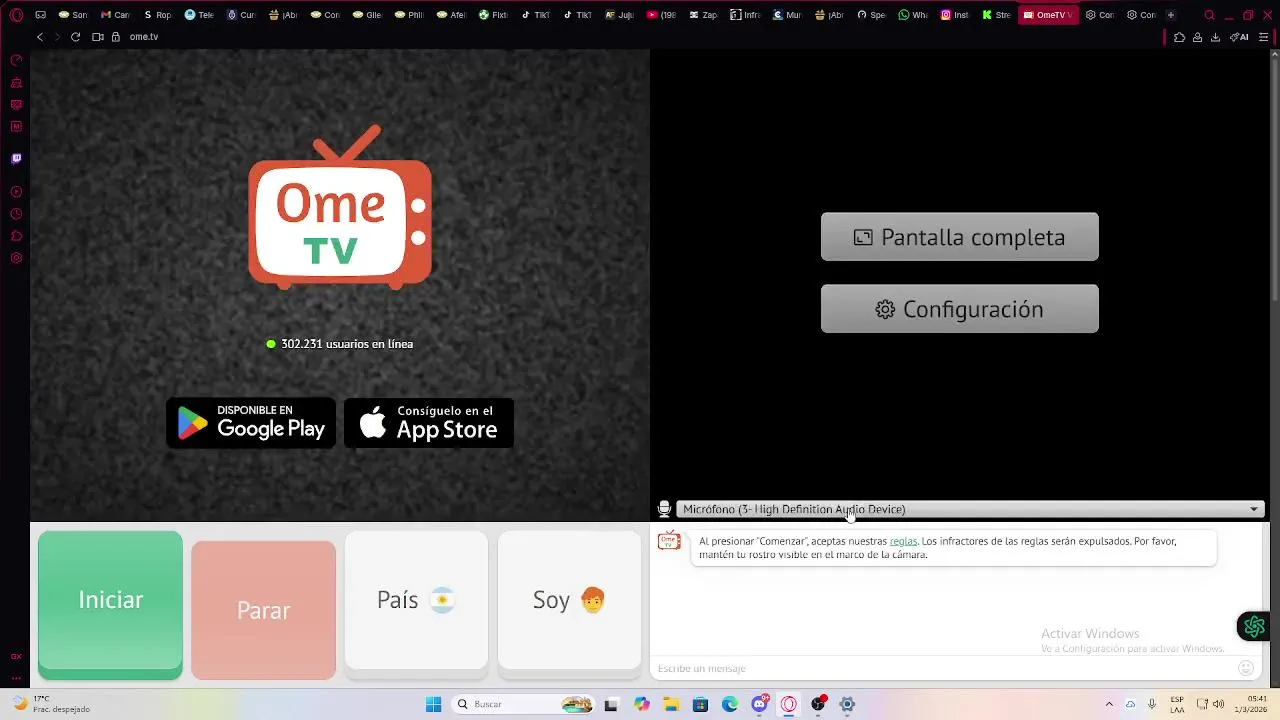Open the Microsoft Store taskbar icon
Image resolution: width=1280 pixels, height=720 pixels.
(x=701, y=705)
